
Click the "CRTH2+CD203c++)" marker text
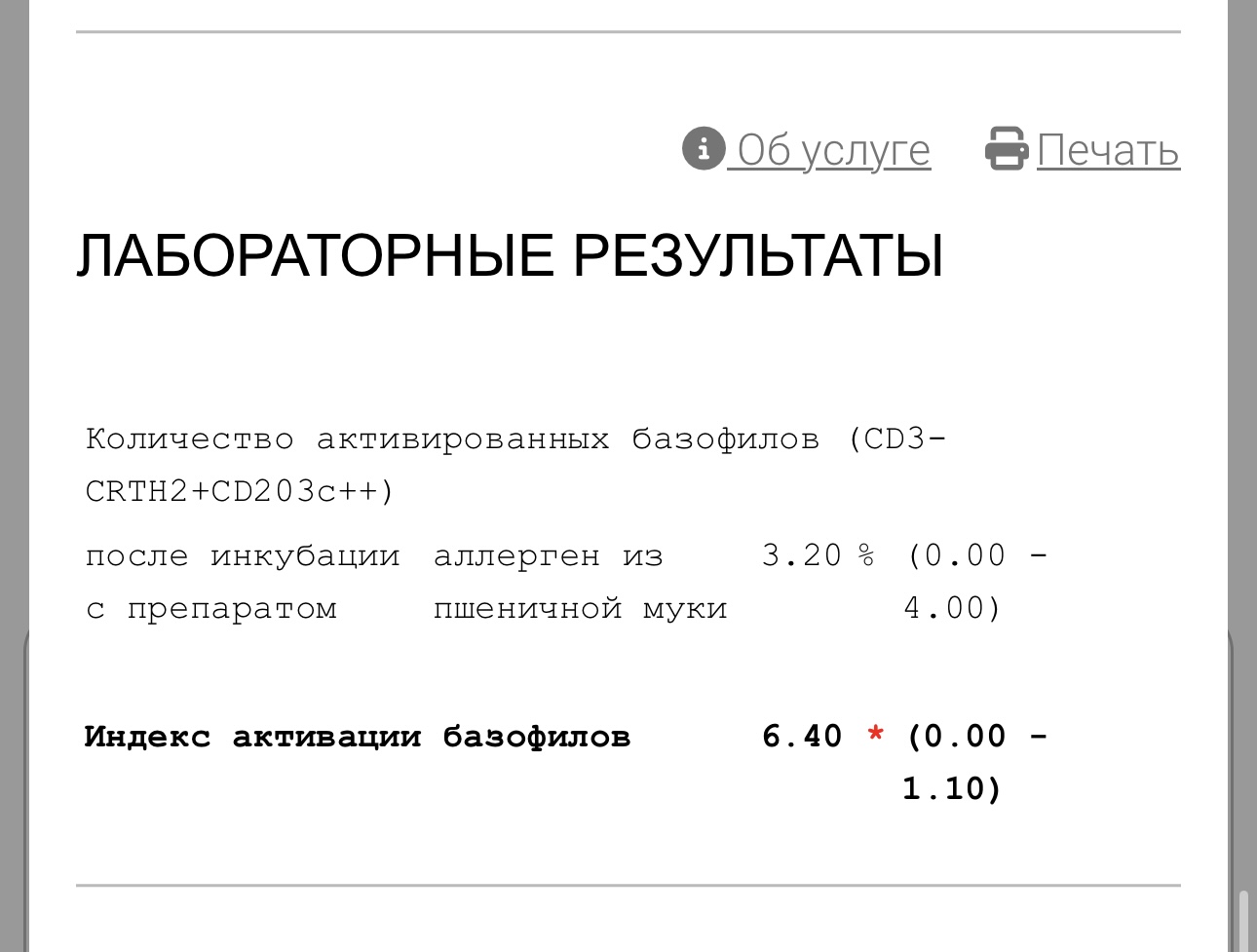point(240,491)
